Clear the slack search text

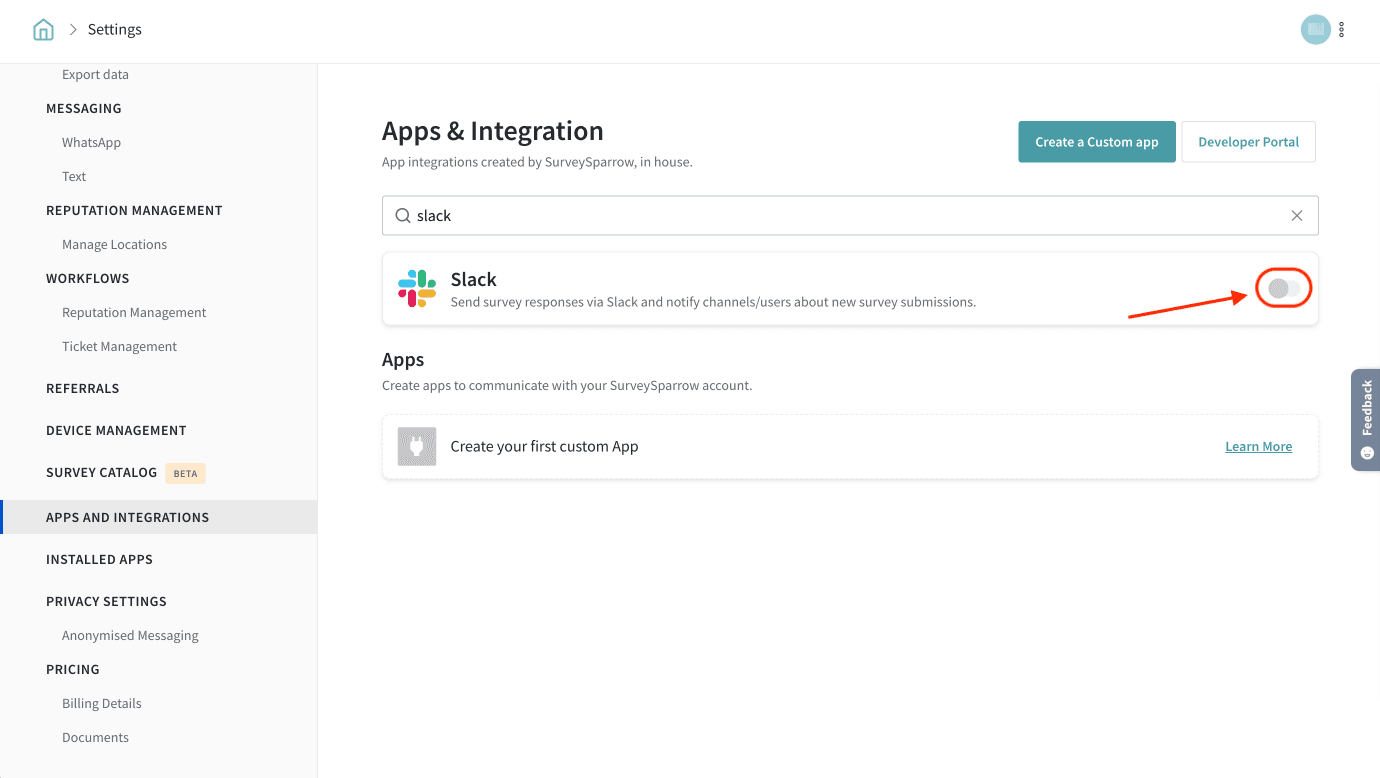click(1296, 216)
